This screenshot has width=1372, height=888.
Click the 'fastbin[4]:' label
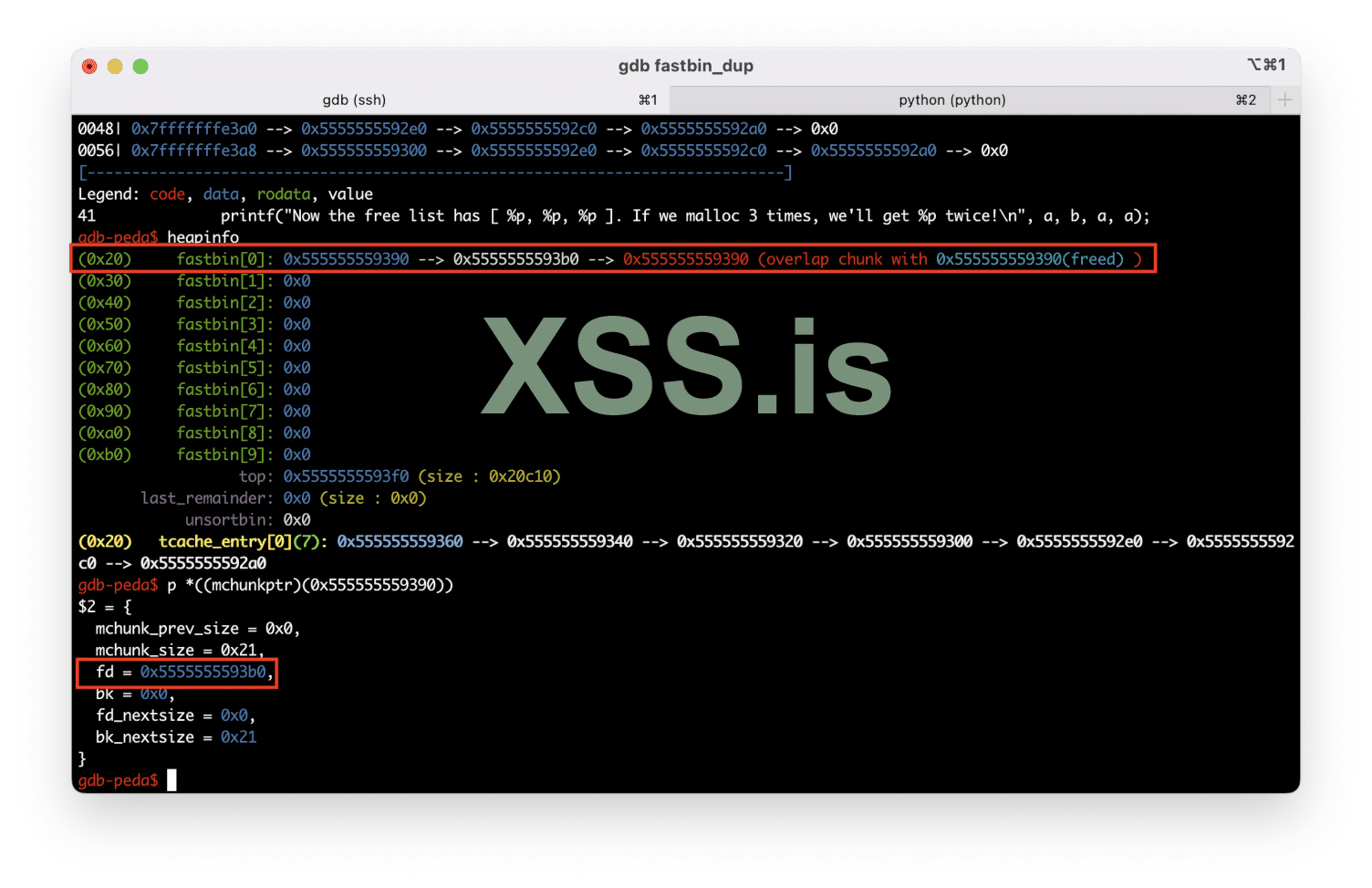(x=225, y=347)
